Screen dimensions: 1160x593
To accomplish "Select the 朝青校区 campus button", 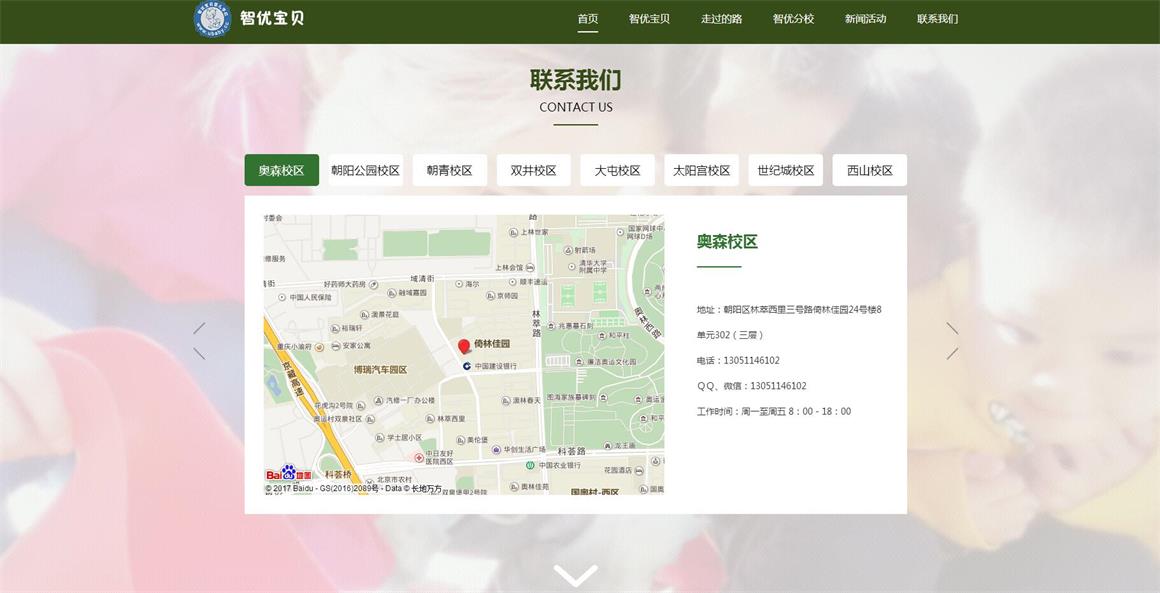I will (449, 170).
